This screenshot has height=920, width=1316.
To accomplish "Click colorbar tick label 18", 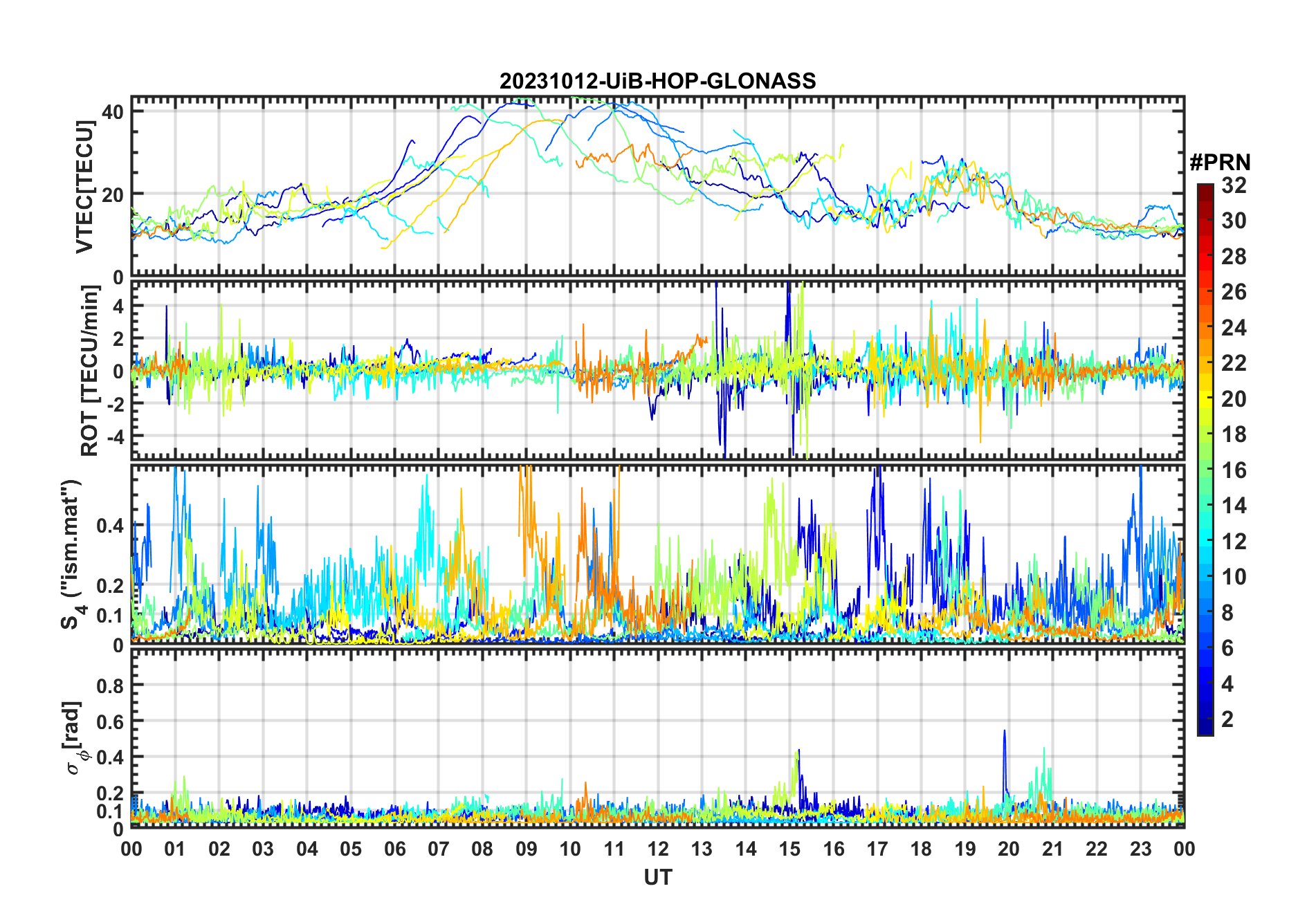I will coord(1234,434).
